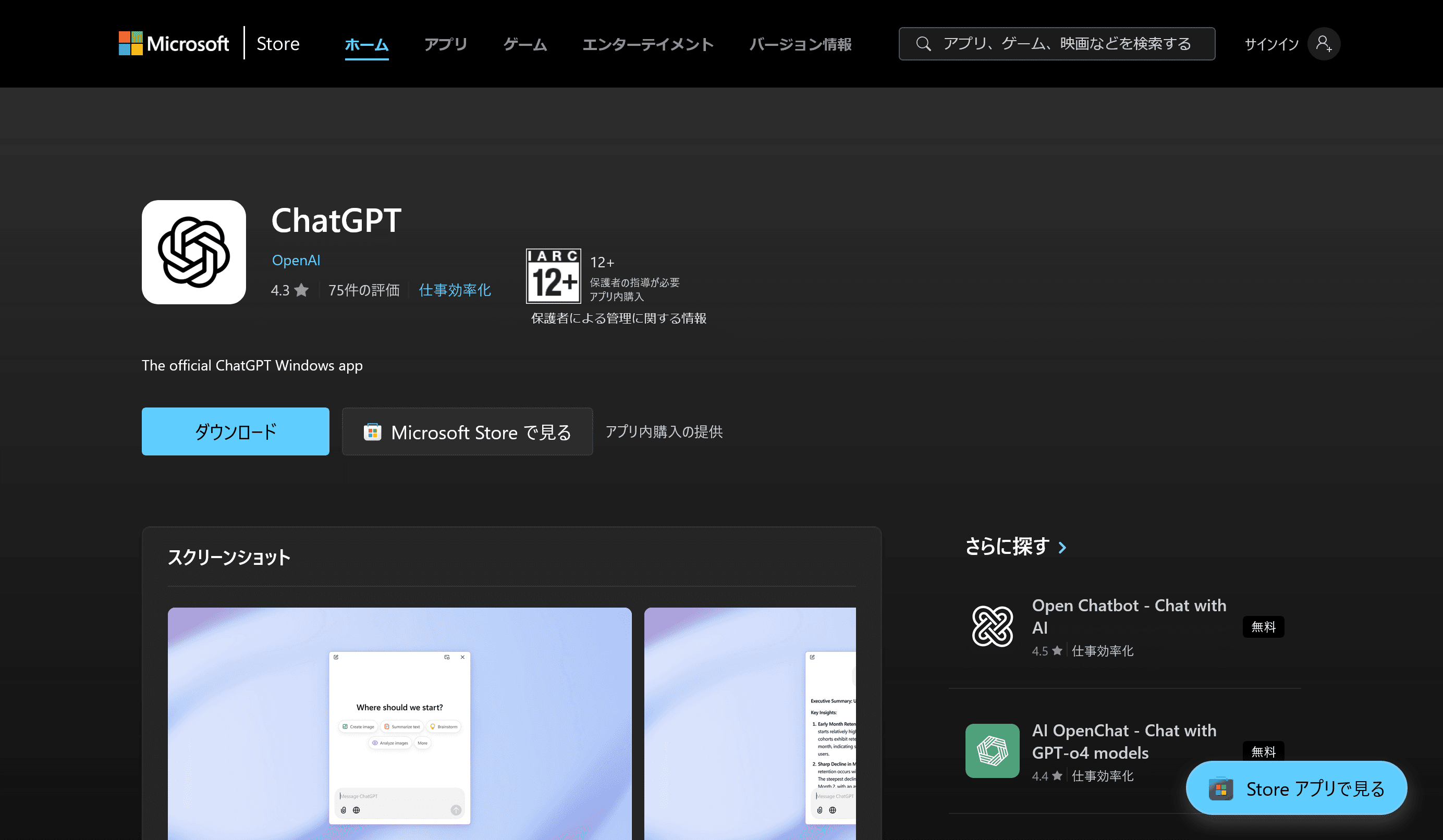Switch to エンターテイメント tab
The width and height of the screenshot is (1443, 840).
pos(647,44)
